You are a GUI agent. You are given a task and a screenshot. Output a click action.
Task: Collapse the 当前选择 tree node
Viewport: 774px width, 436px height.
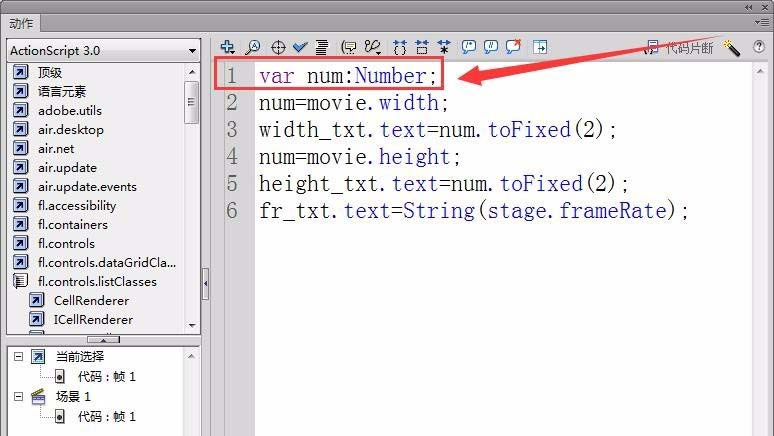[18, 356]
